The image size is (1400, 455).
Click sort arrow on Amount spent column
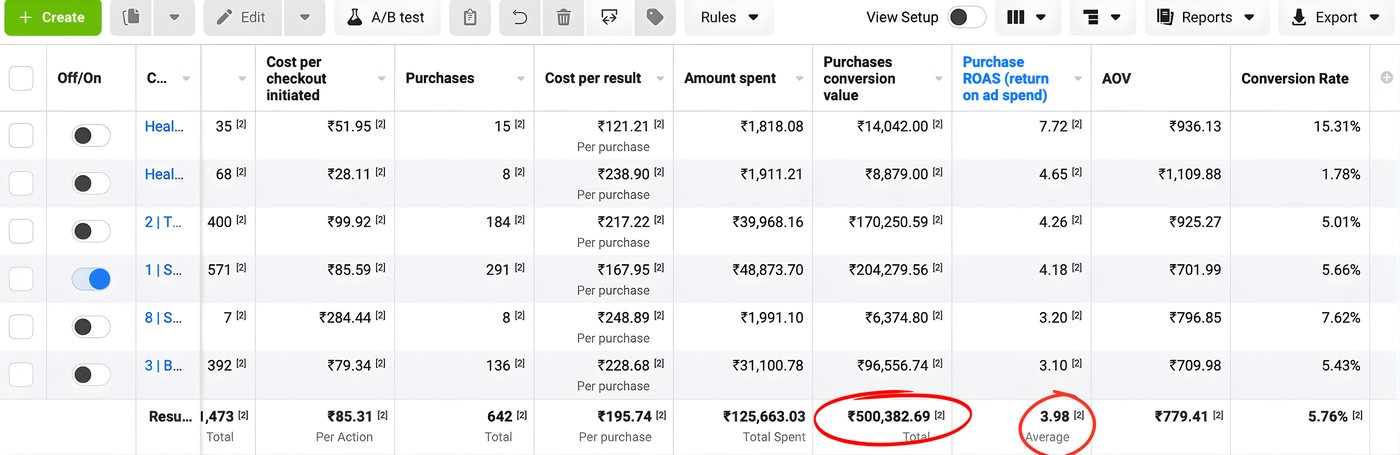point(799,79)
